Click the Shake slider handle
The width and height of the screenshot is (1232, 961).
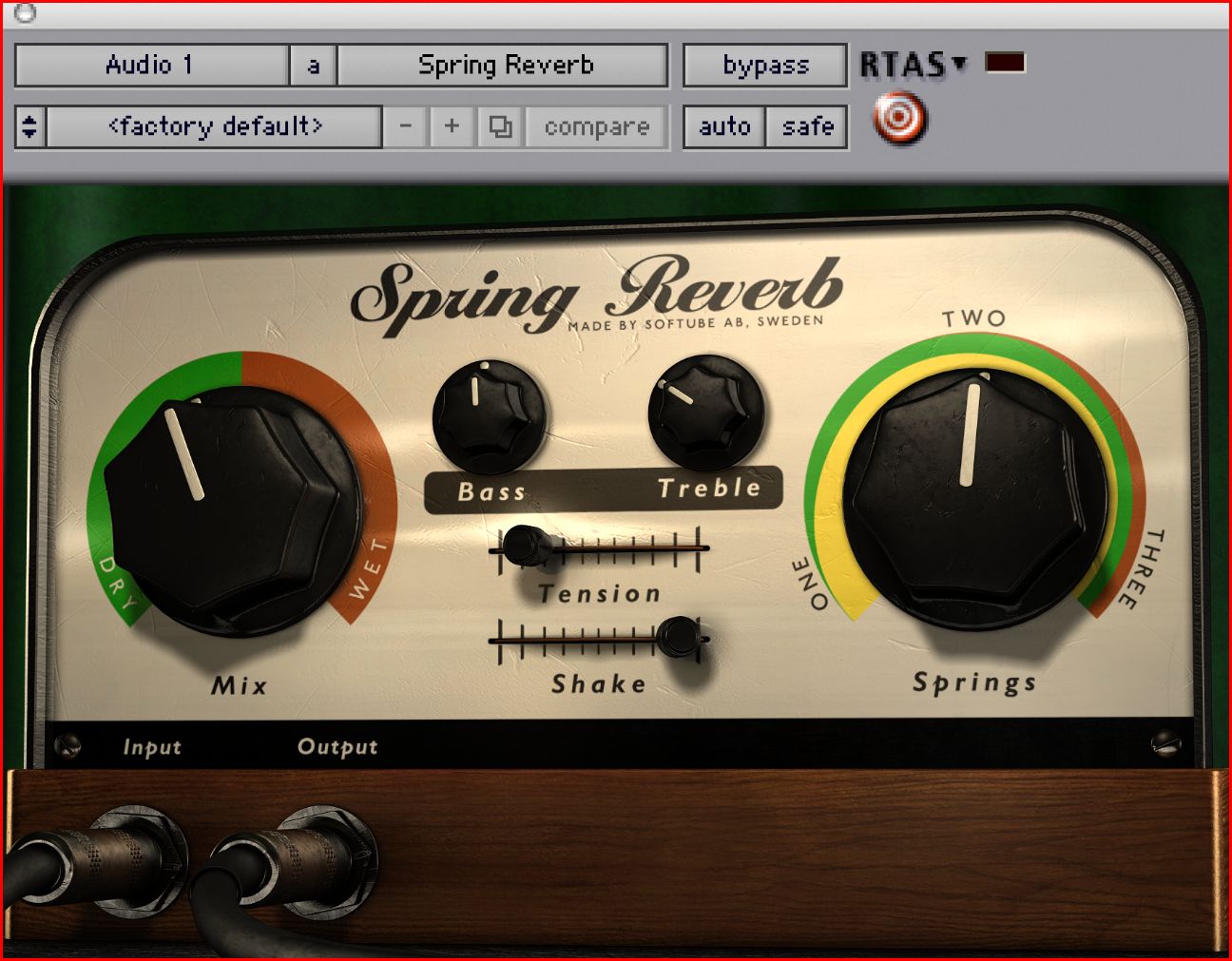click(x=679, y=636)
